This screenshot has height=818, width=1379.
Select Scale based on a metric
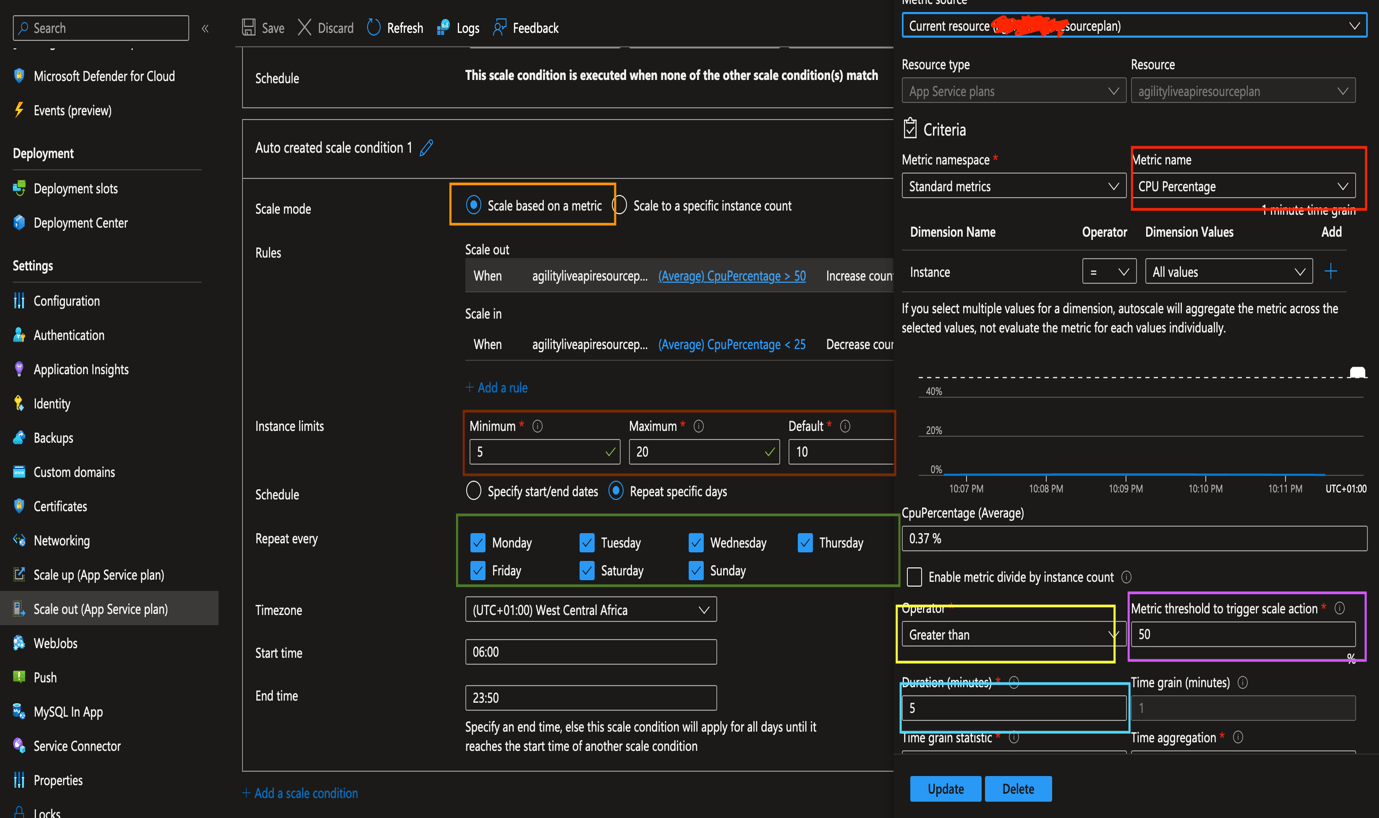[474, 205]
